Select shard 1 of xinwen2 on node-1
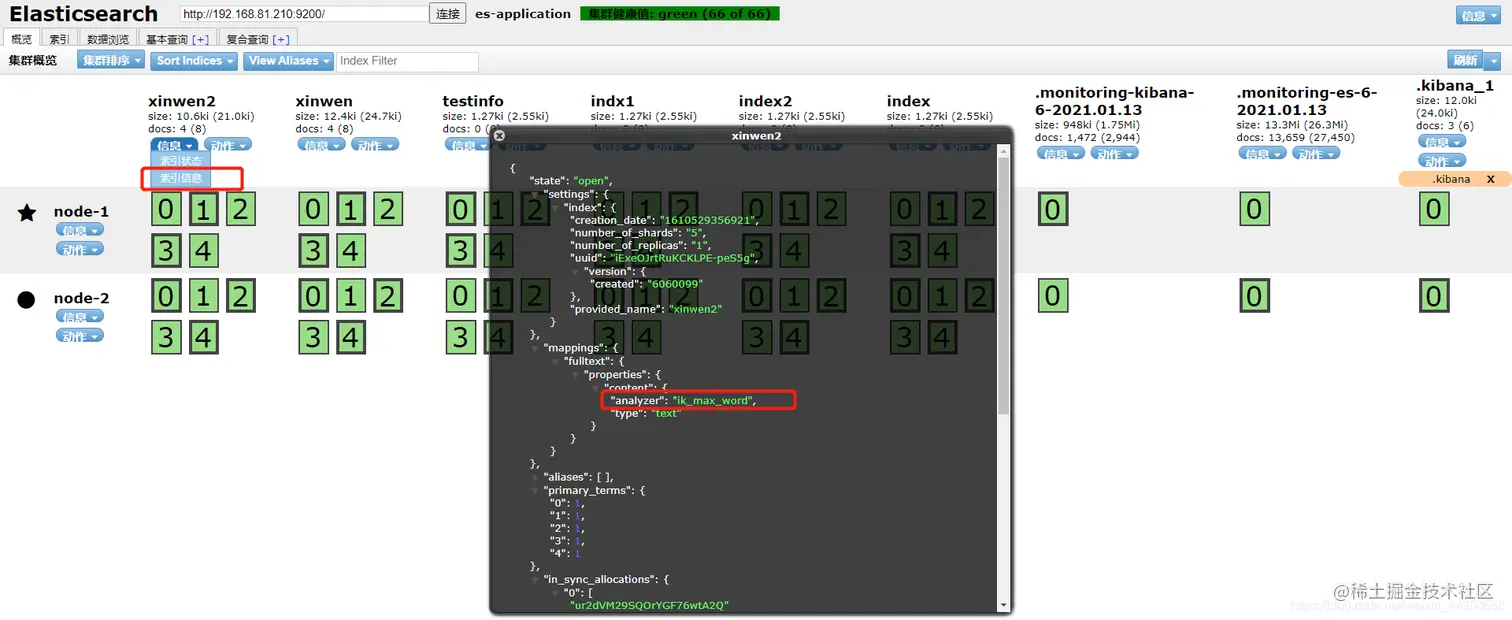The image size is (1512, 620). 203,209
